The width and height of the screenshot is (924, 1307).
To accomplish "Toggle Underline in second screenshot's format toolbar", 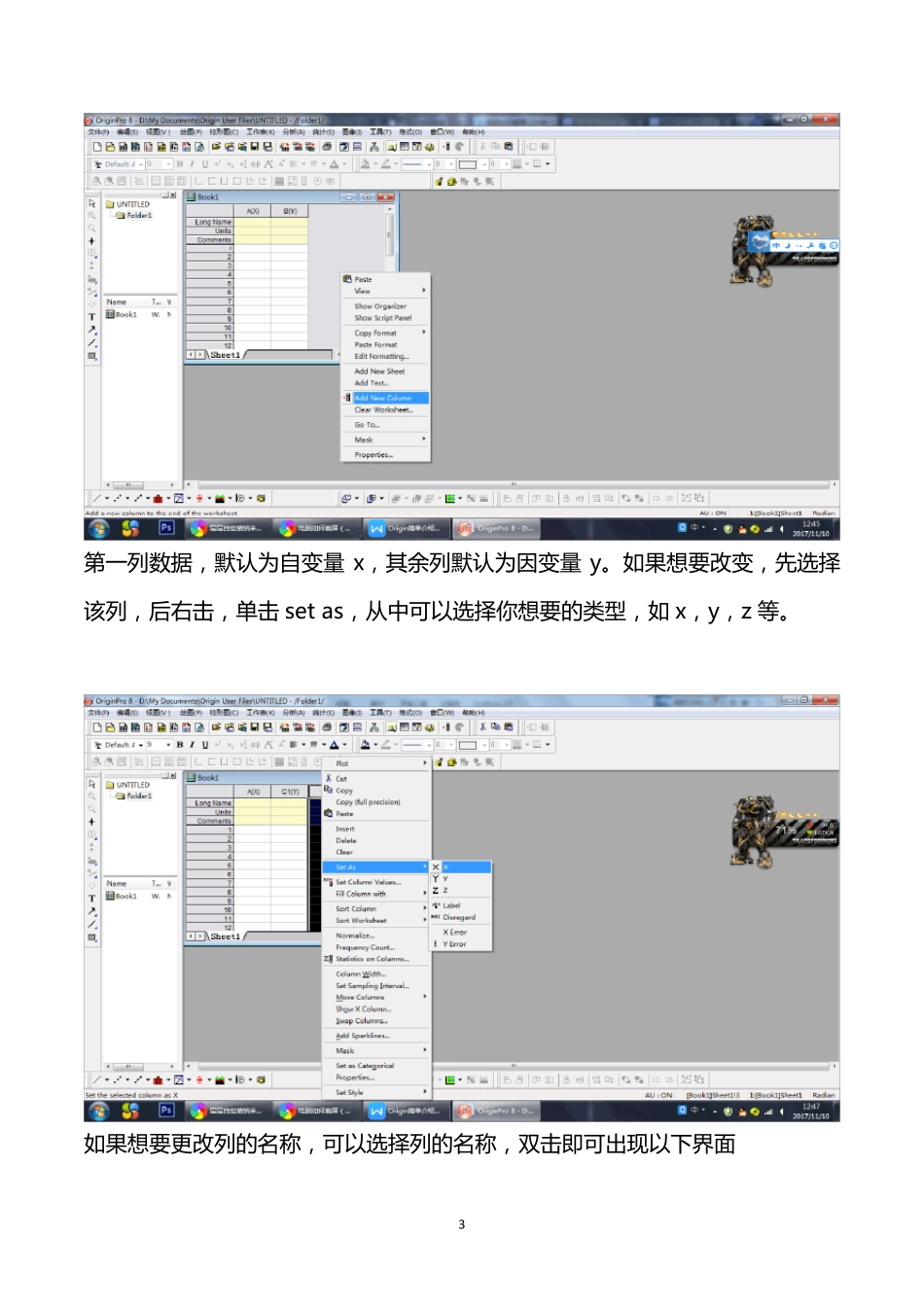I will [204, 745].
